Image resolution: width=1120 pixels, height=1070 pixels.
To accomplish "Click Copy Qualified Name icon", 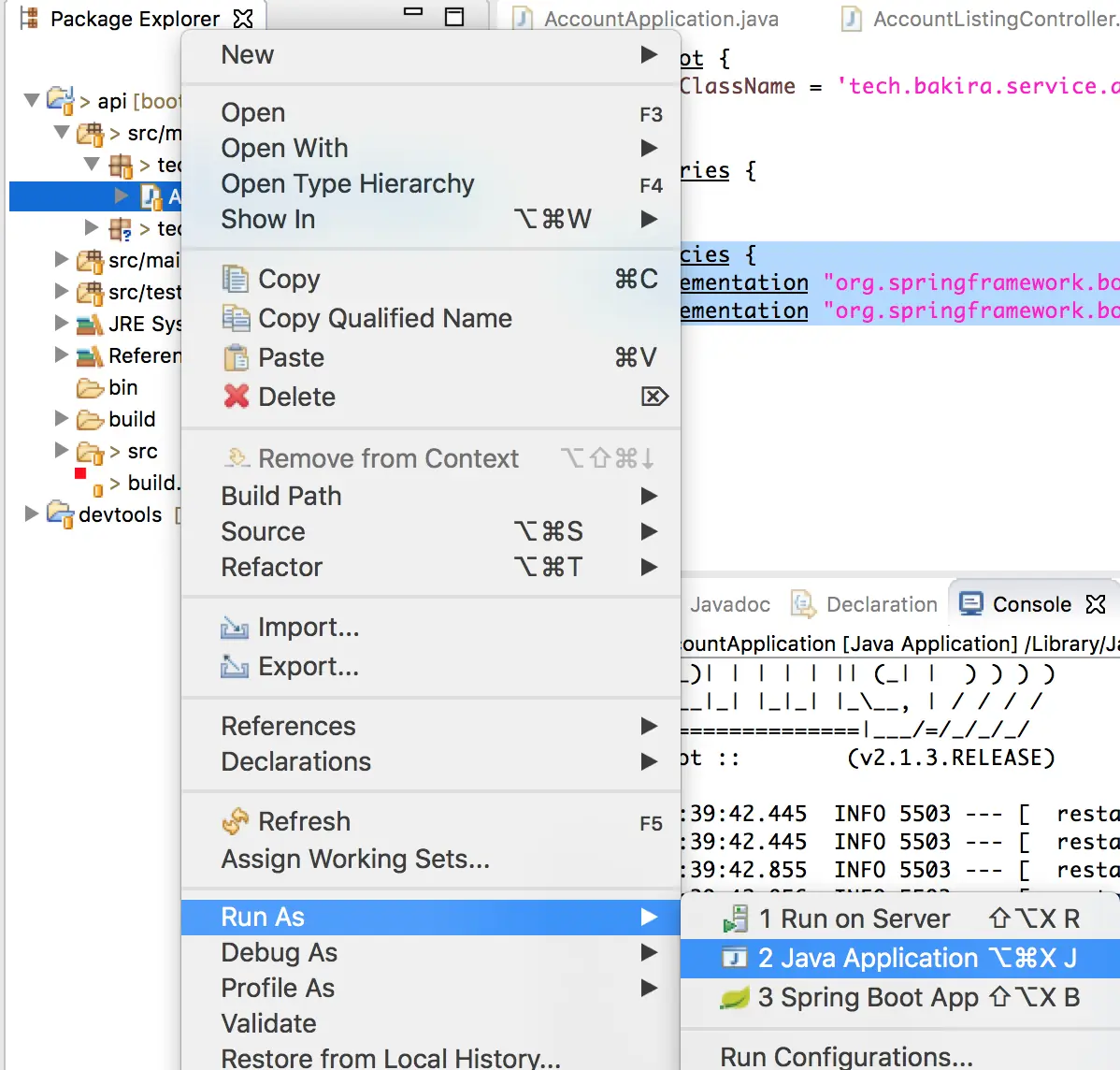I will tap(236, 318).
